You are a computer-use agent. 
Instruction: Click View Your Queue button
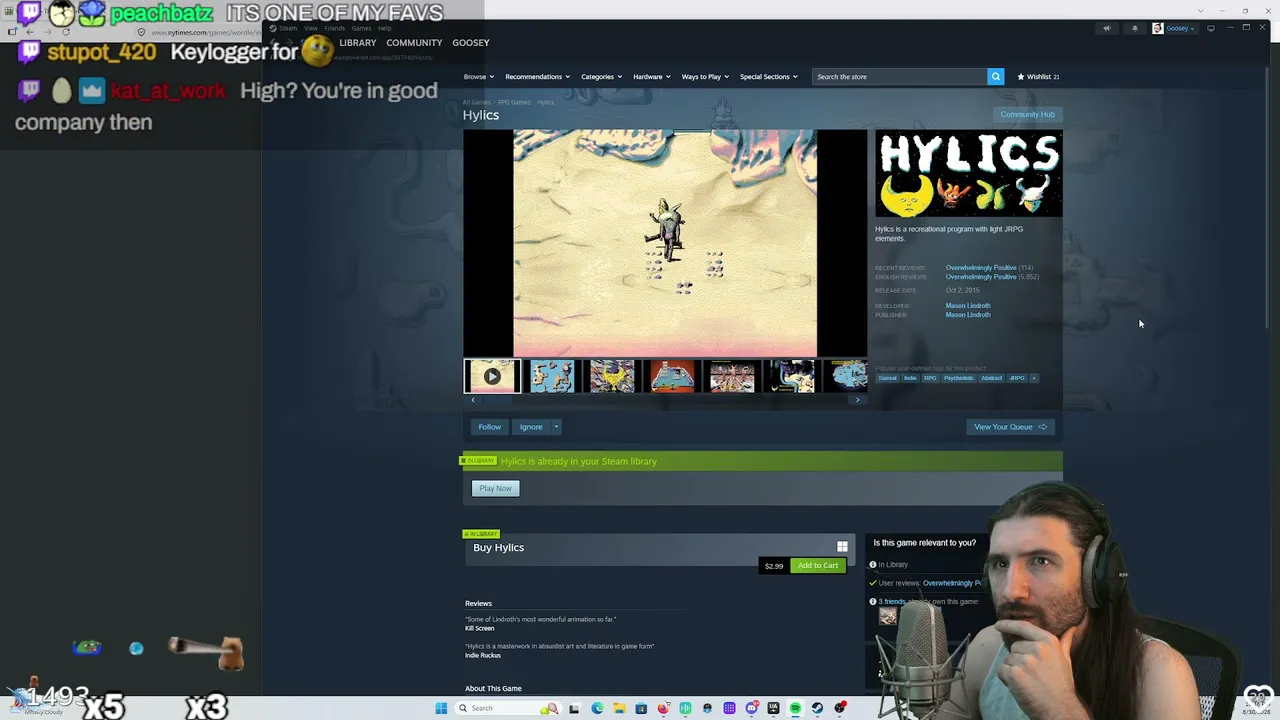[x=1010, y=427]
